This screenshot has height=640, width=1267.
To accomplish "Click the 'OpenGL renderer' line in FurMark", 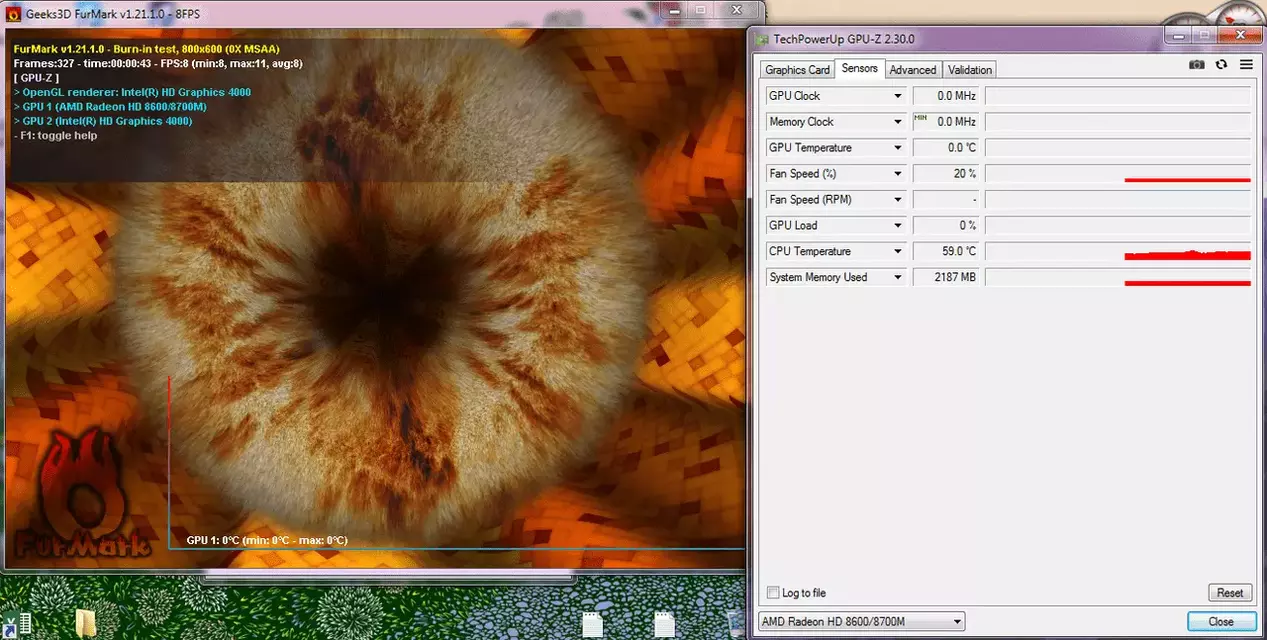I will pyautogui.click(x=131, y=92).
